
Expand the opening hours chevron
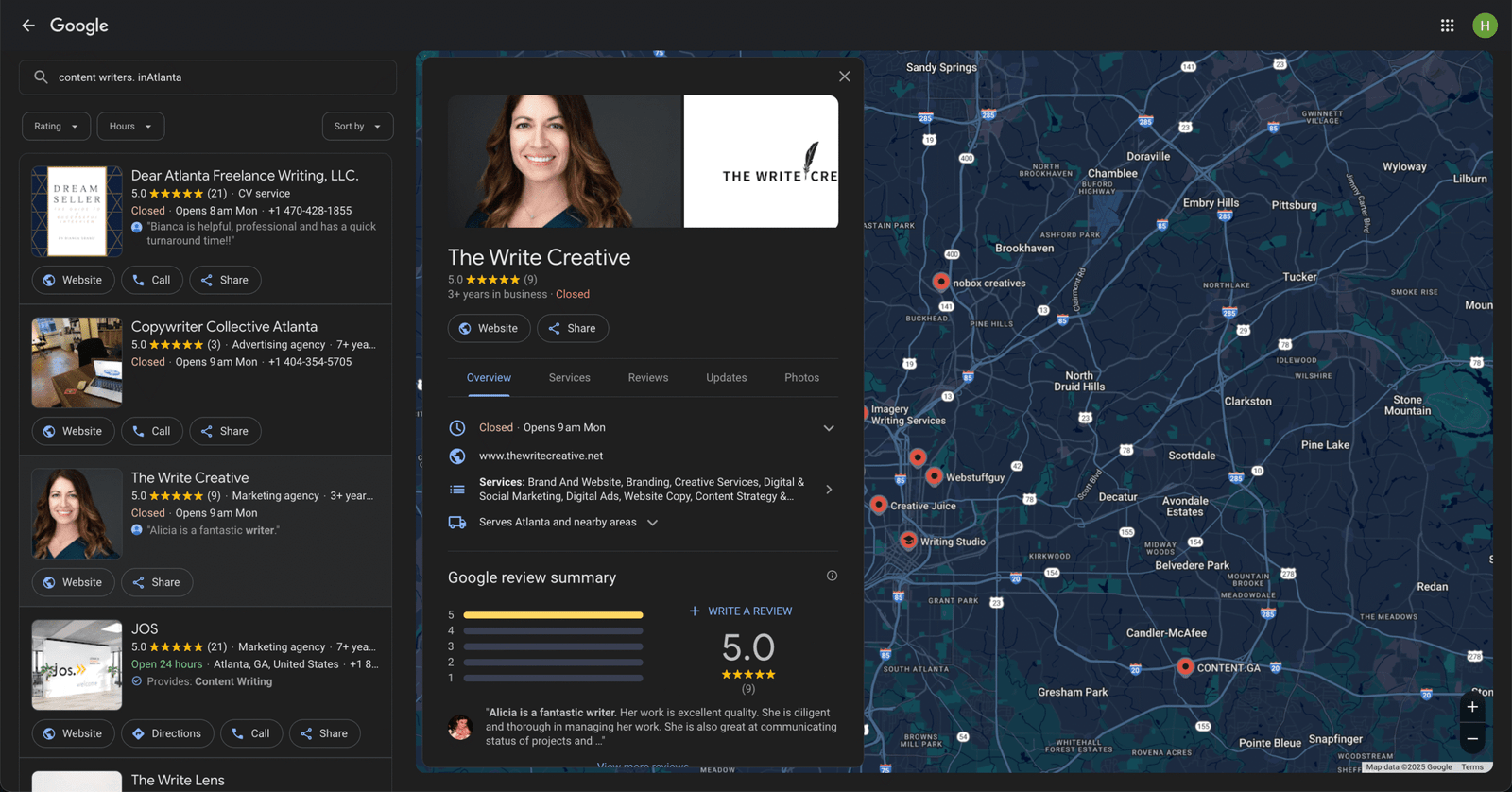pos(829,428)
